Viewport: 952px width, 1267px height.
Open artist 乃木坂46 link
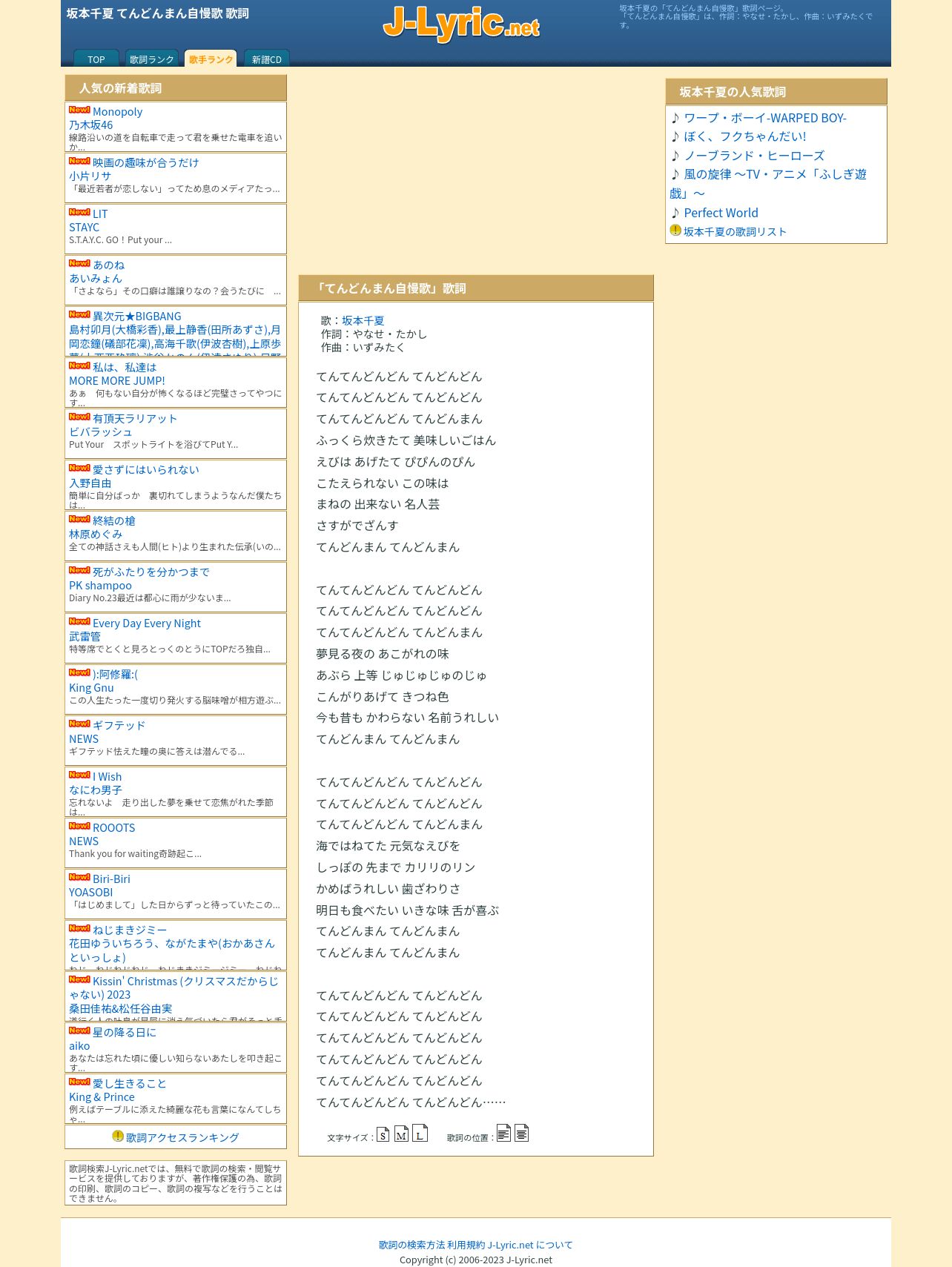(x=90, y=125)
